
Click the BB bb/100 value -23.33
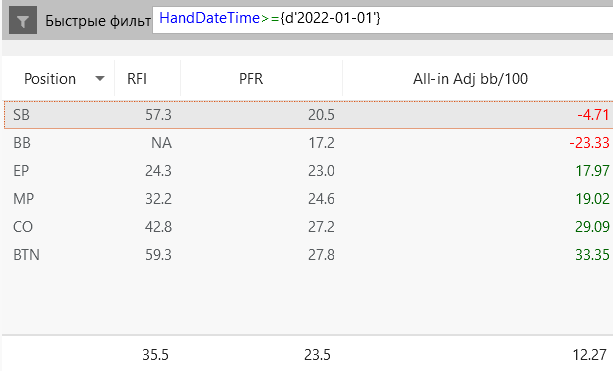click(x=590, y=143)
